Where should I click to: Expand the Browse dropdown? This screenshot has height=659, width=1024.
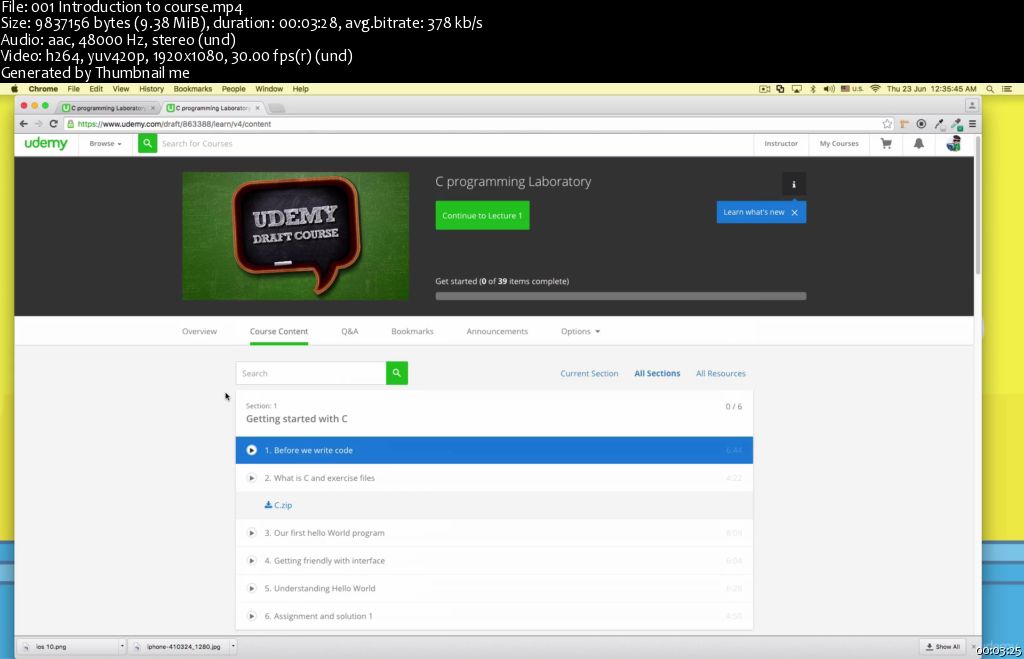(x=105, y=144)
